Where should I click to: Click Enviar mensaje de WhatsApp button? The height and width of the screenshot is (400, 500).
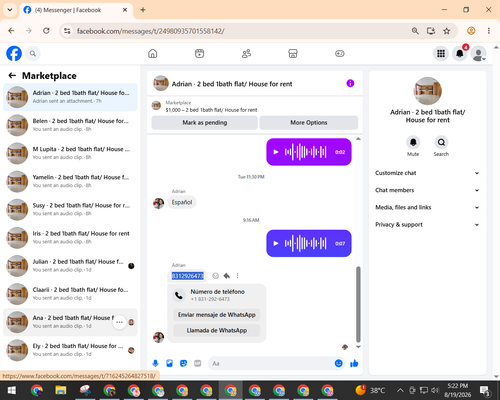(x=217, y=315)
